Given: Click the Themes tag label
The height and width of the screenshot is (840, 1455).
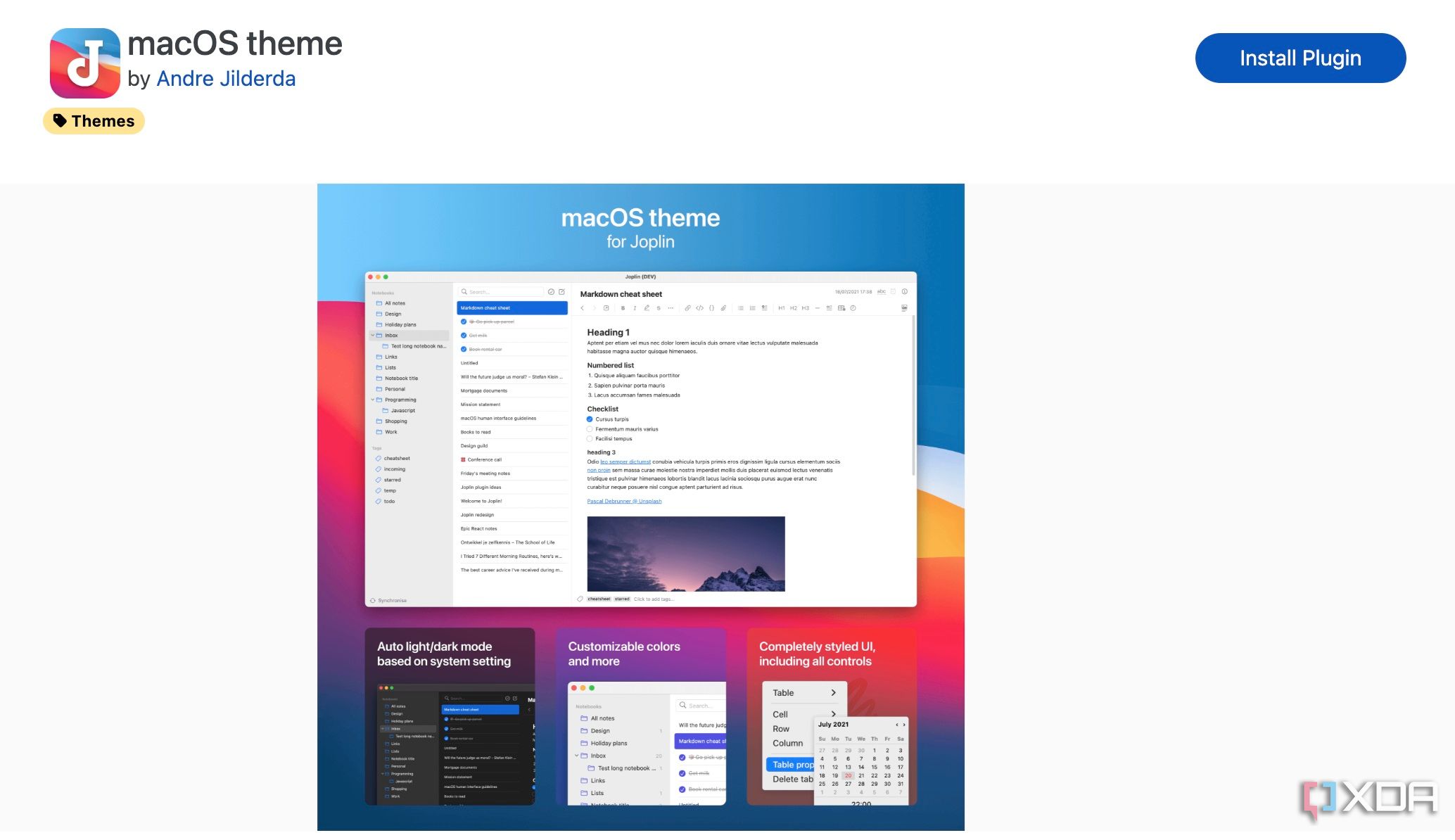Looking at the screenshot, I should point(95,120).
